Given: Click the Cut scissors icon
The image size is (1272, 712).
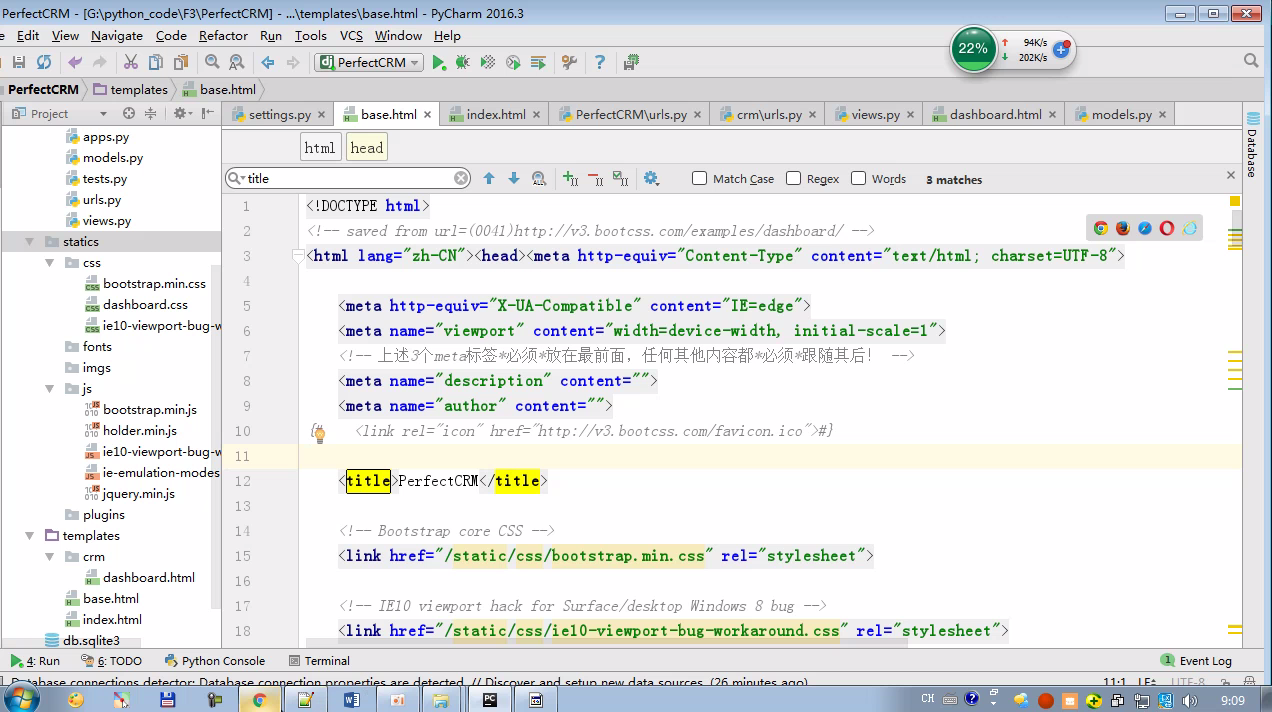Looking at the screenshot, I should [x=130, y=62].
